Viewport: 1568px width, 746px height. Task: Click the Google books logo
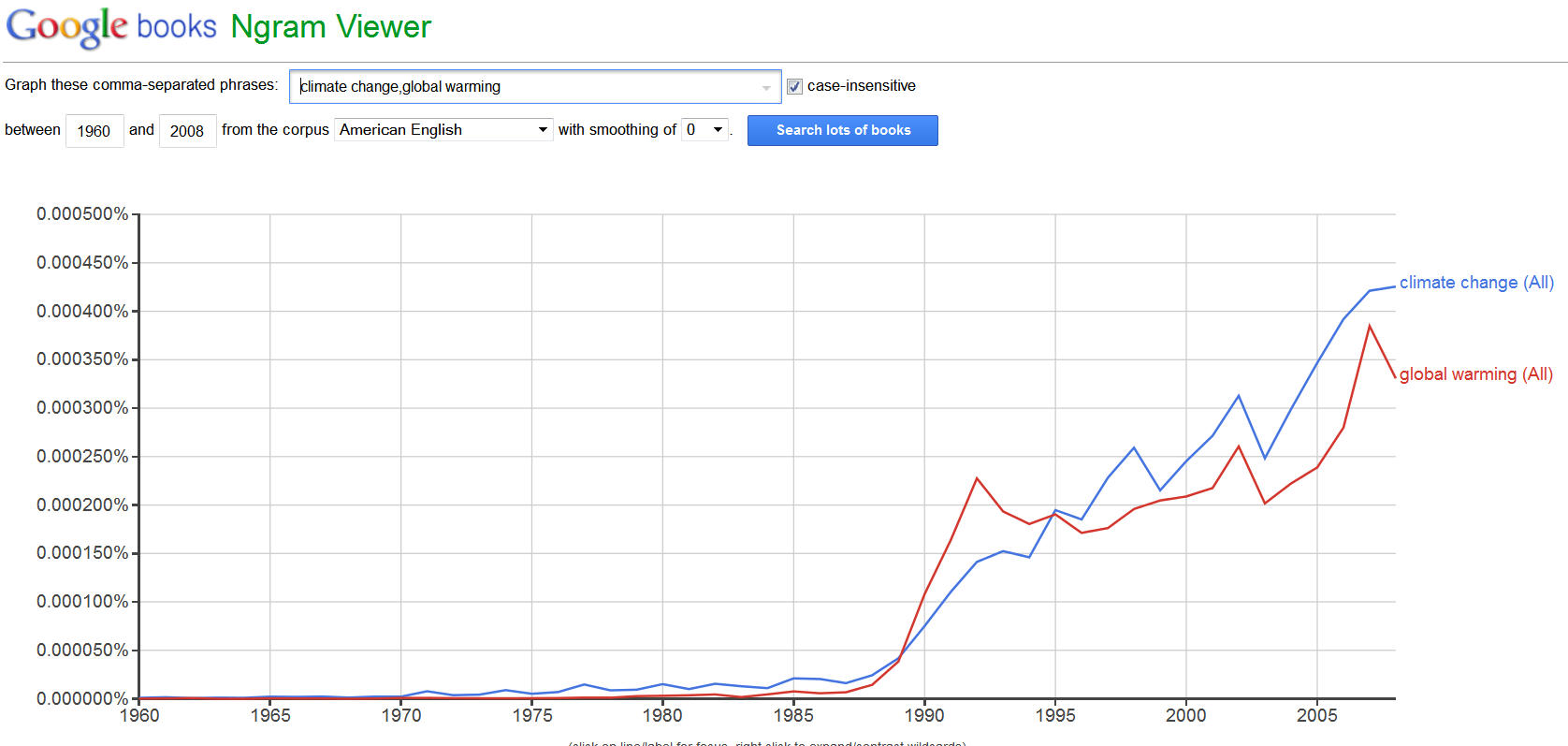tap(110, 26)
